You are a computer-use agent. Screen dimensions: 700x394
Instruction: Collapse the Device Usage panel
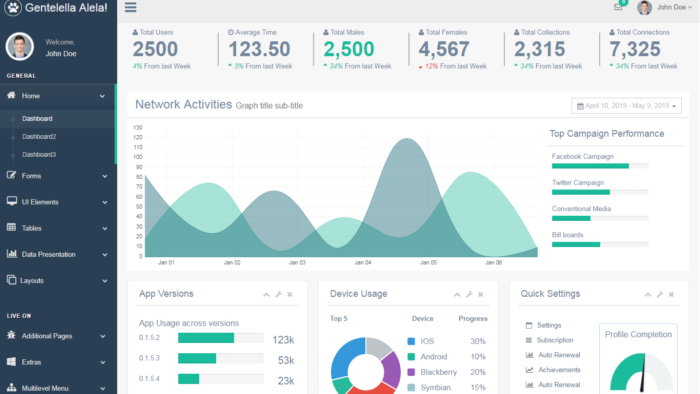click(457, 294)
